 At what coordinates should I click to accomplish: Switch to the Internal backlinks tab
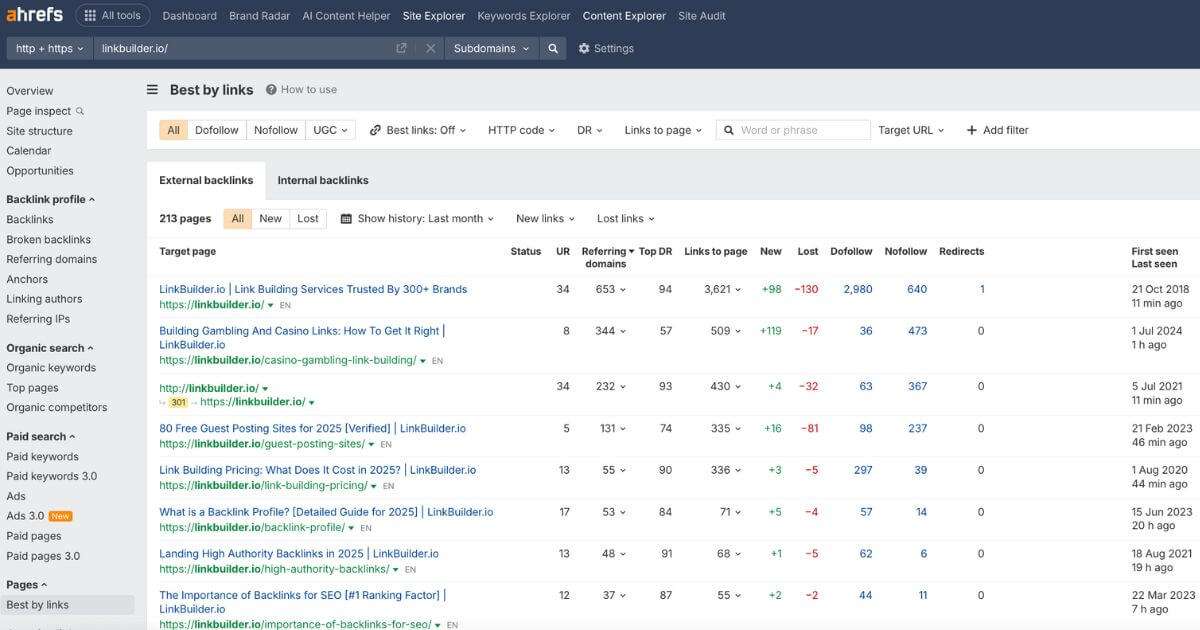click(x=323, y=180)
